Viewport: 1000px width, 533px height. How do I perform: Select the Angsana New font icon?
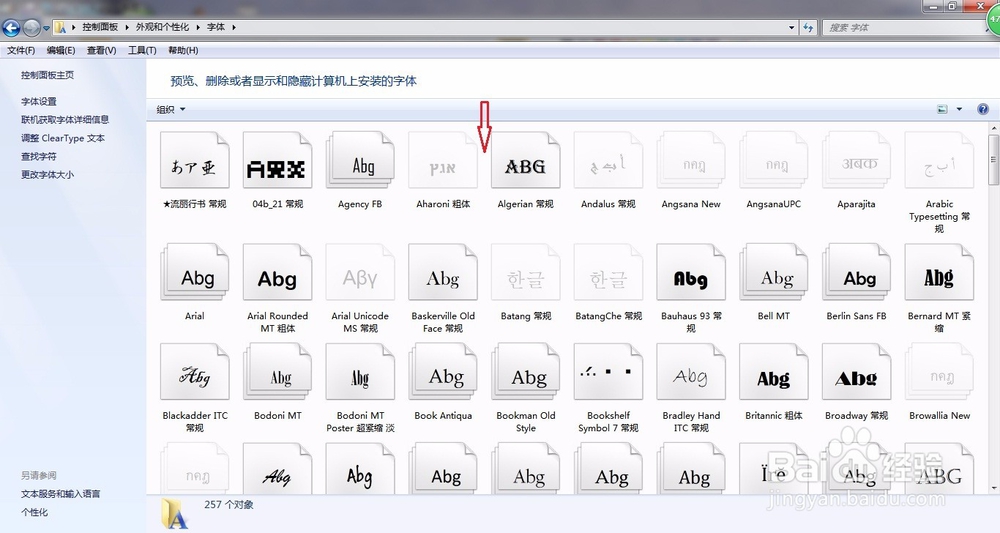point(691,161)
